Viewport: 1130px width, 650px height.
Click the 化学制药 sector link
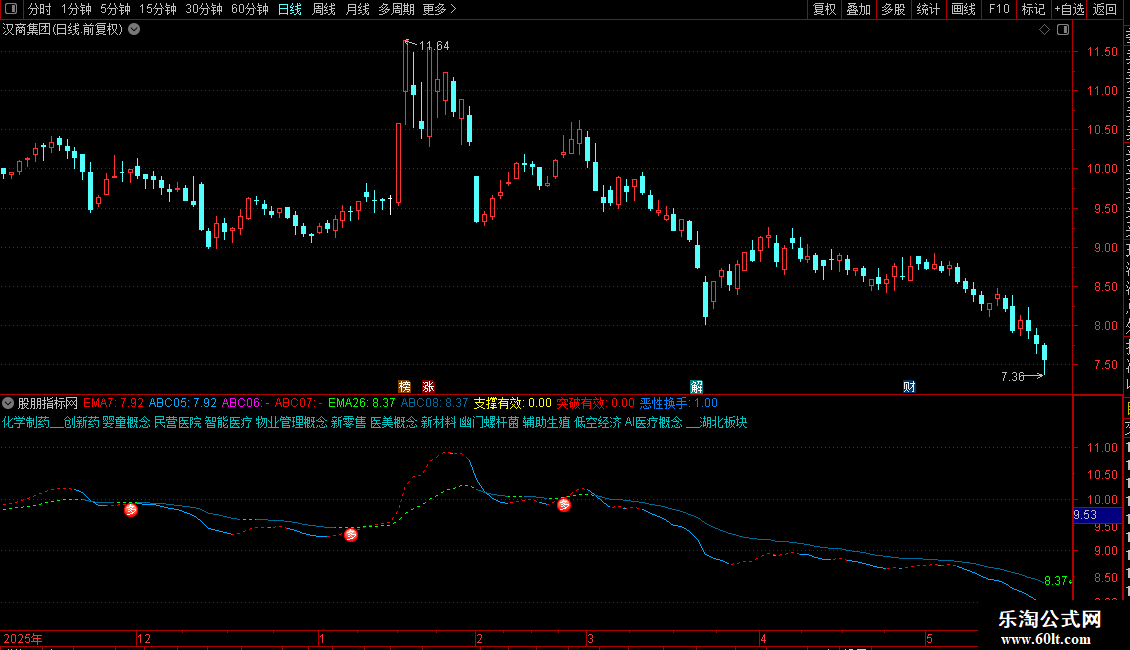[26, 422]
